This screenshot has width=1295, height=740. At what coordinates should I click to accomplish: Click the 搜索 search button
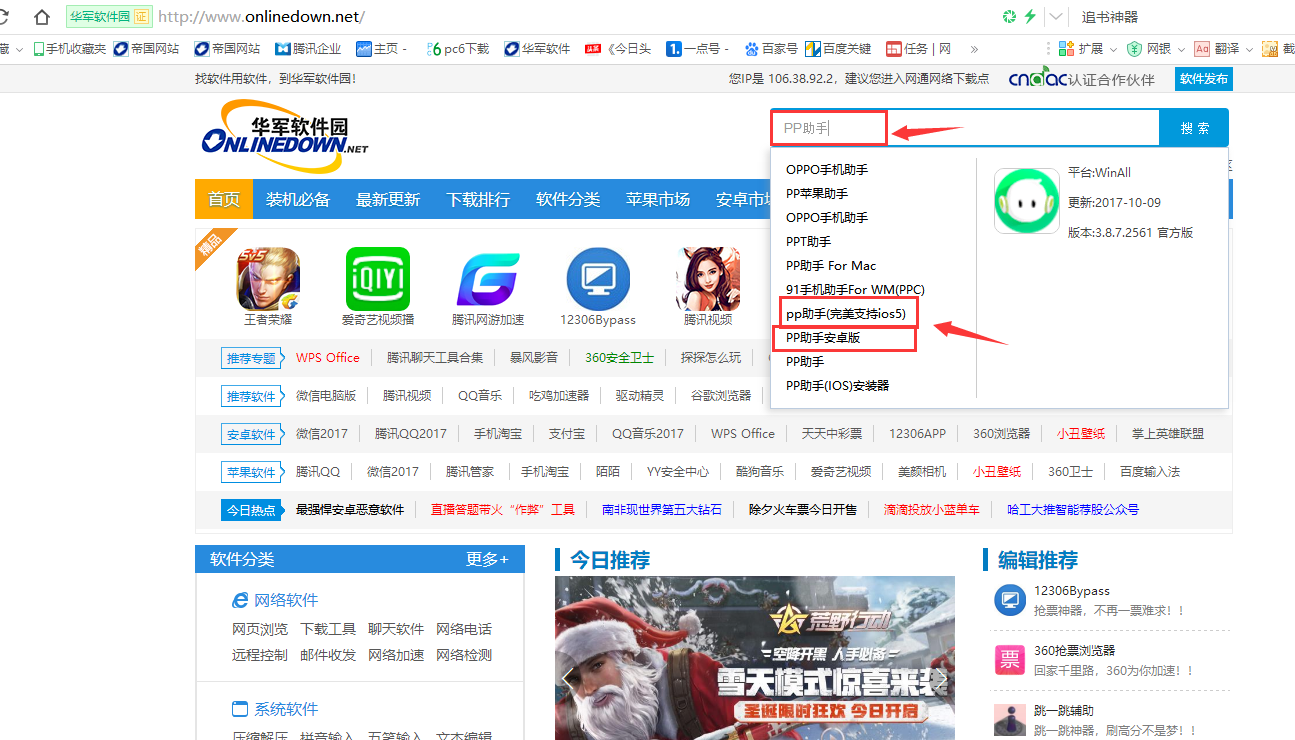pos(1194,128)
